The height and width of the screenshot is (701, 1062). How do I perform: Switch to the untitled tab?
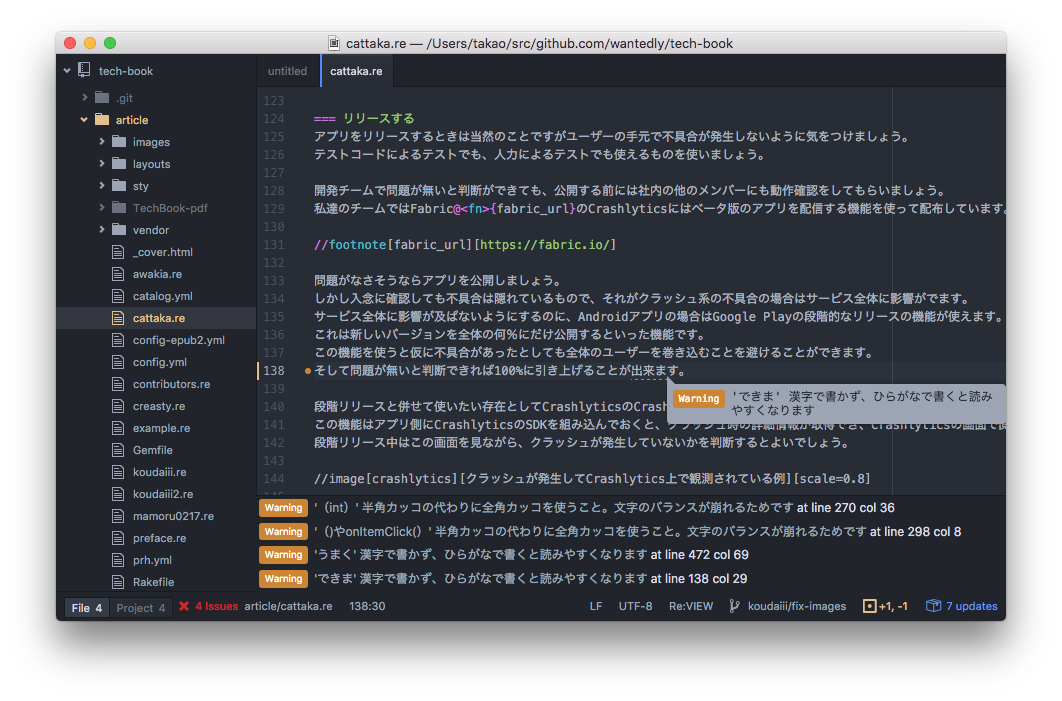coord(288,71)
